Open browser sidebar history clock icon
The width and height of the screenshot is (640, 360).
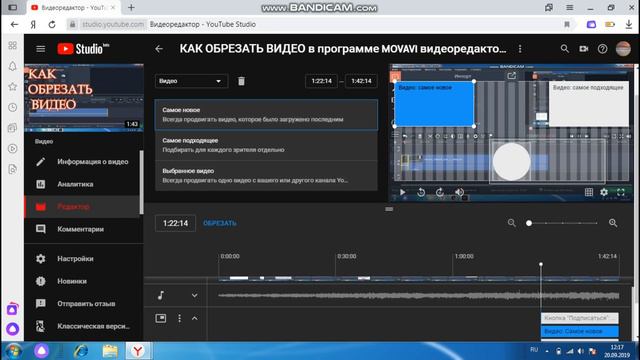pos(13,107)
